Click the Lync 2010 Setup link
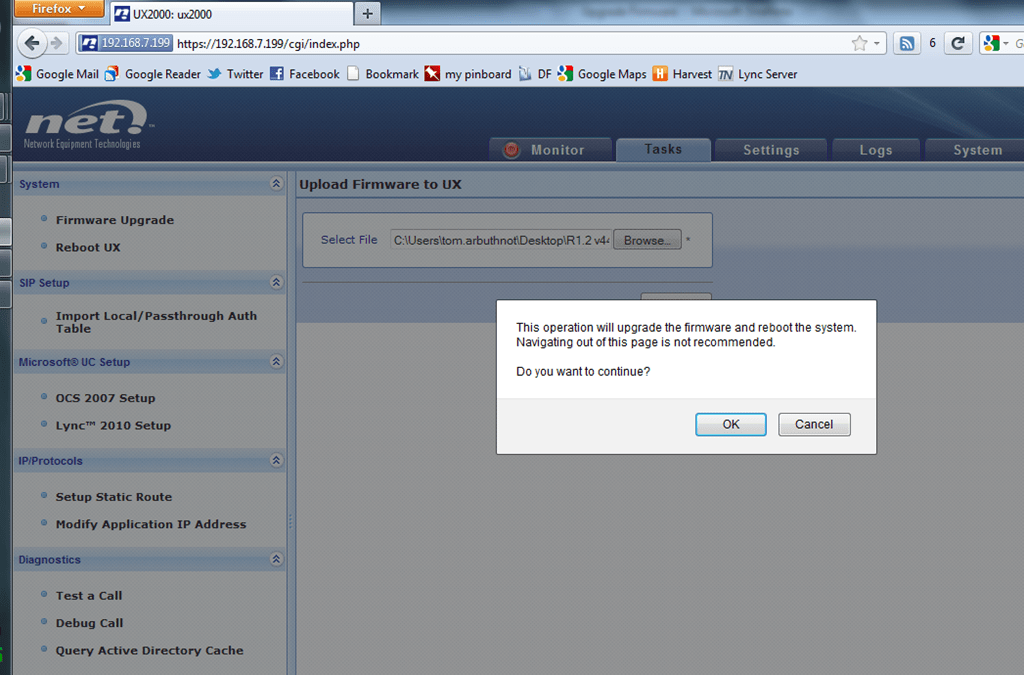Viewport: 1024px width, 675px height. (113, 426)
